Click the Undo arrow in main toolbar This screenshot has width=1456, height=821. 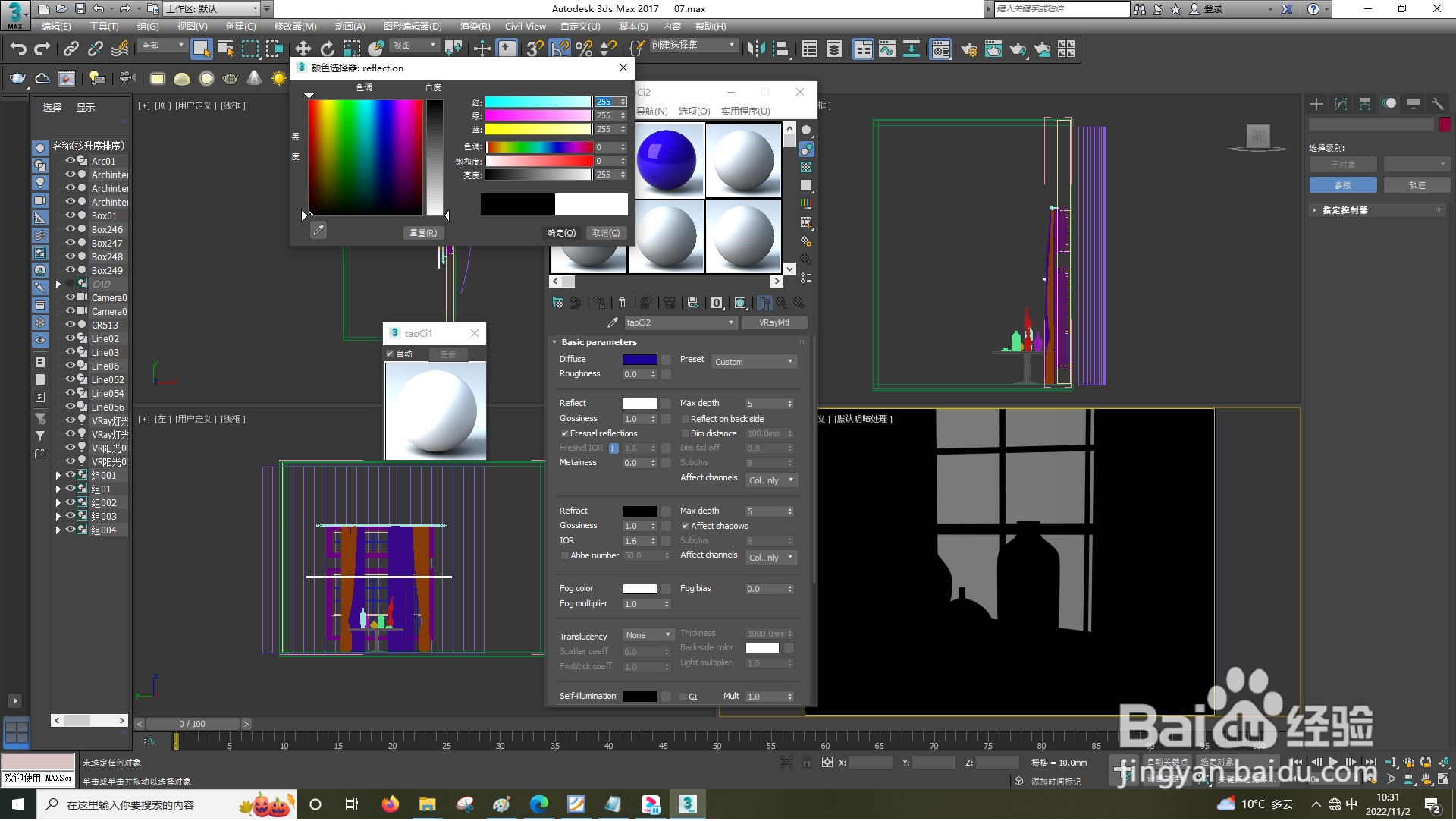18,49
